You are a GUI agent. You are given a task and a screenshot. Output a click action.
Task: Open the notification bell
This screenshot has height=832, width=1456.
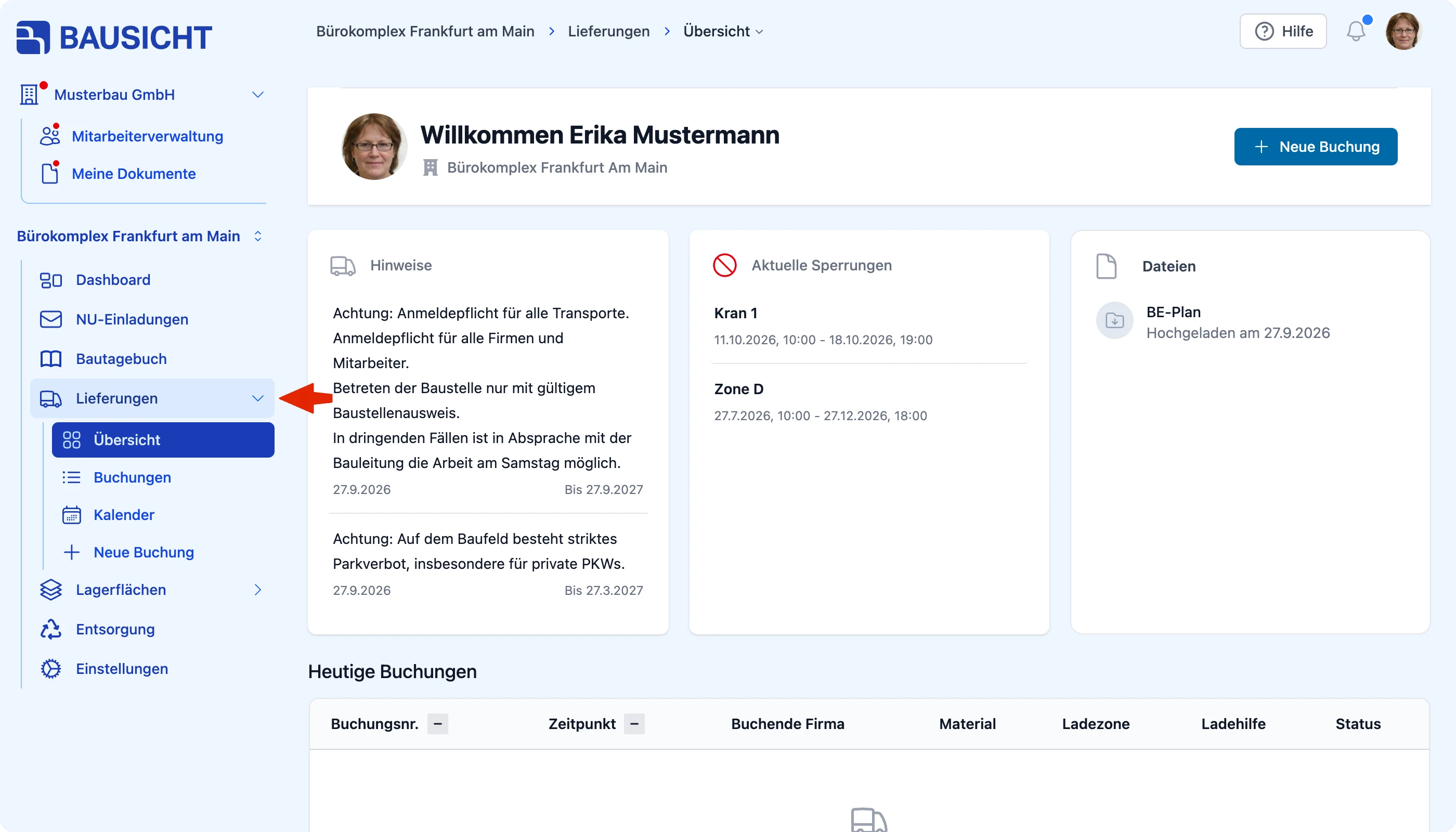click(1356, 31)
